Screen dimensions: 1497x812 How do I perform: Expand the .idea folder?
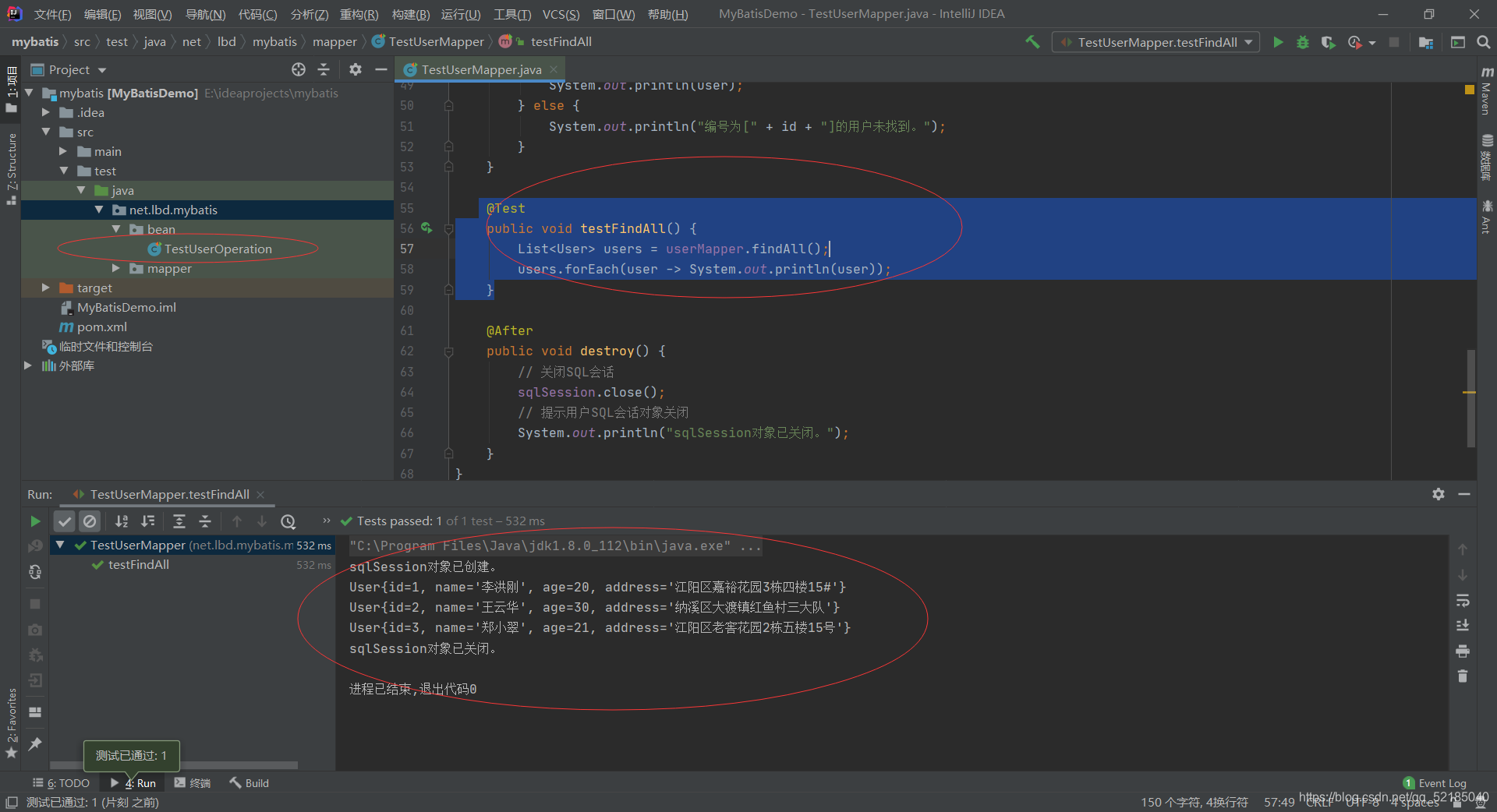[45, 112]
